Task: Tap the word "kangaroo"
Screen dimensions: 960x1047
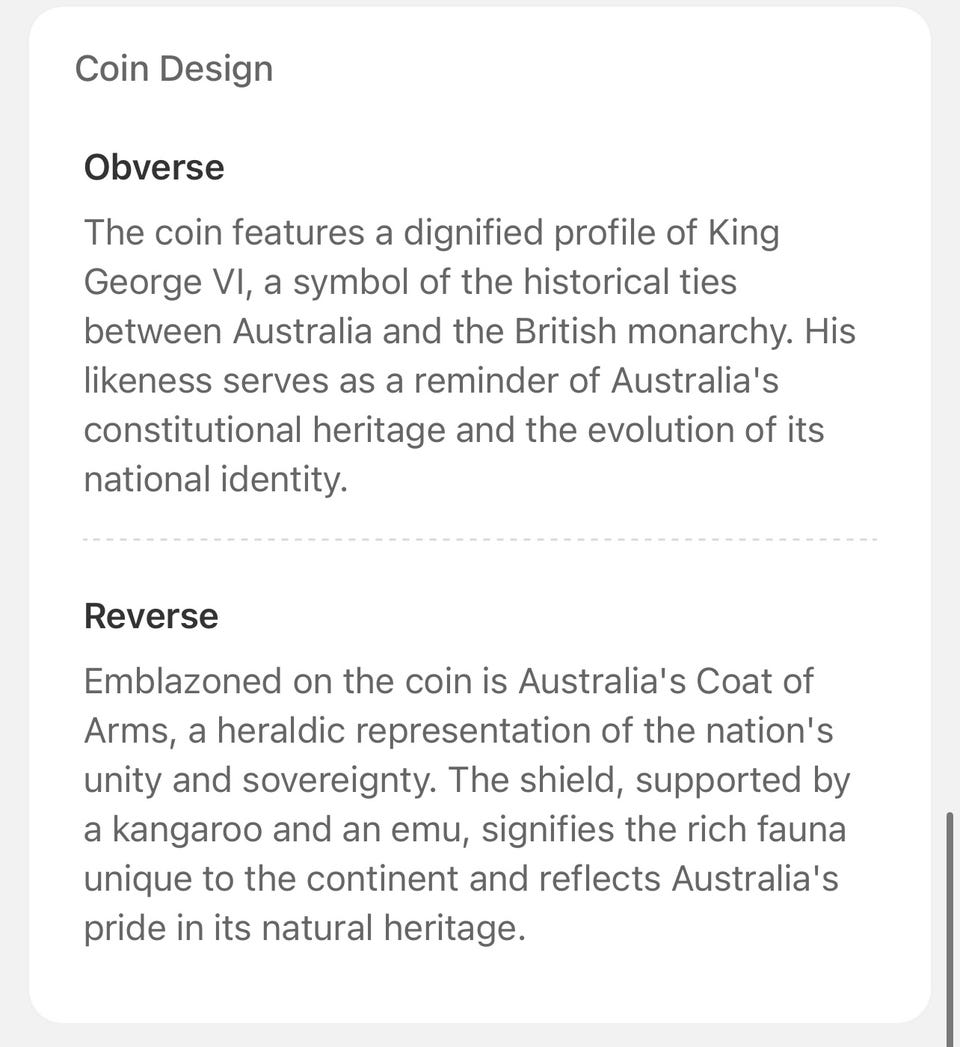Action: pyautogui.click(x=191, y=830)
